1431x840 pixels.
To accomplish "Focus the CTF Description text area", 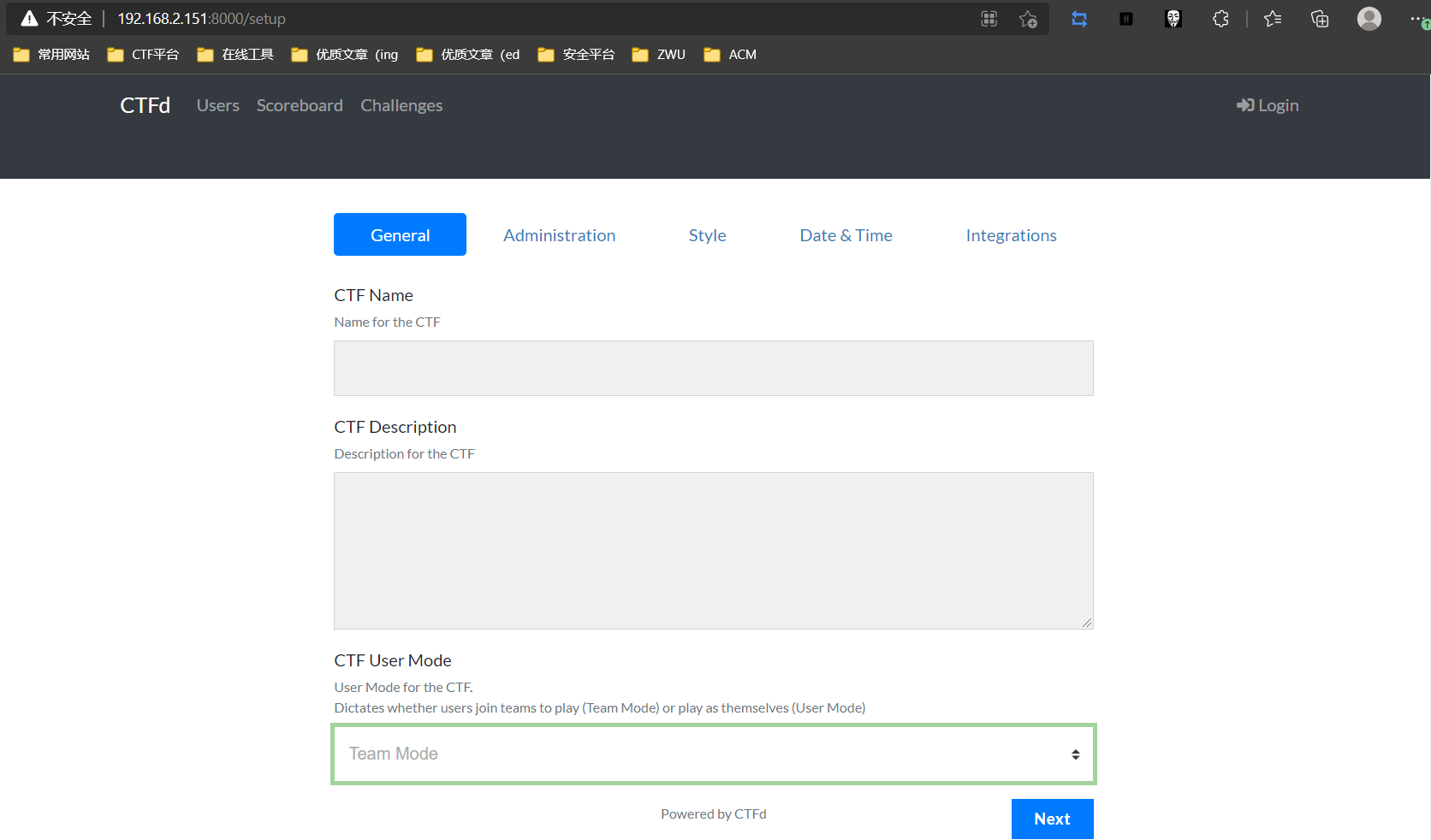I will coord(714,551).
